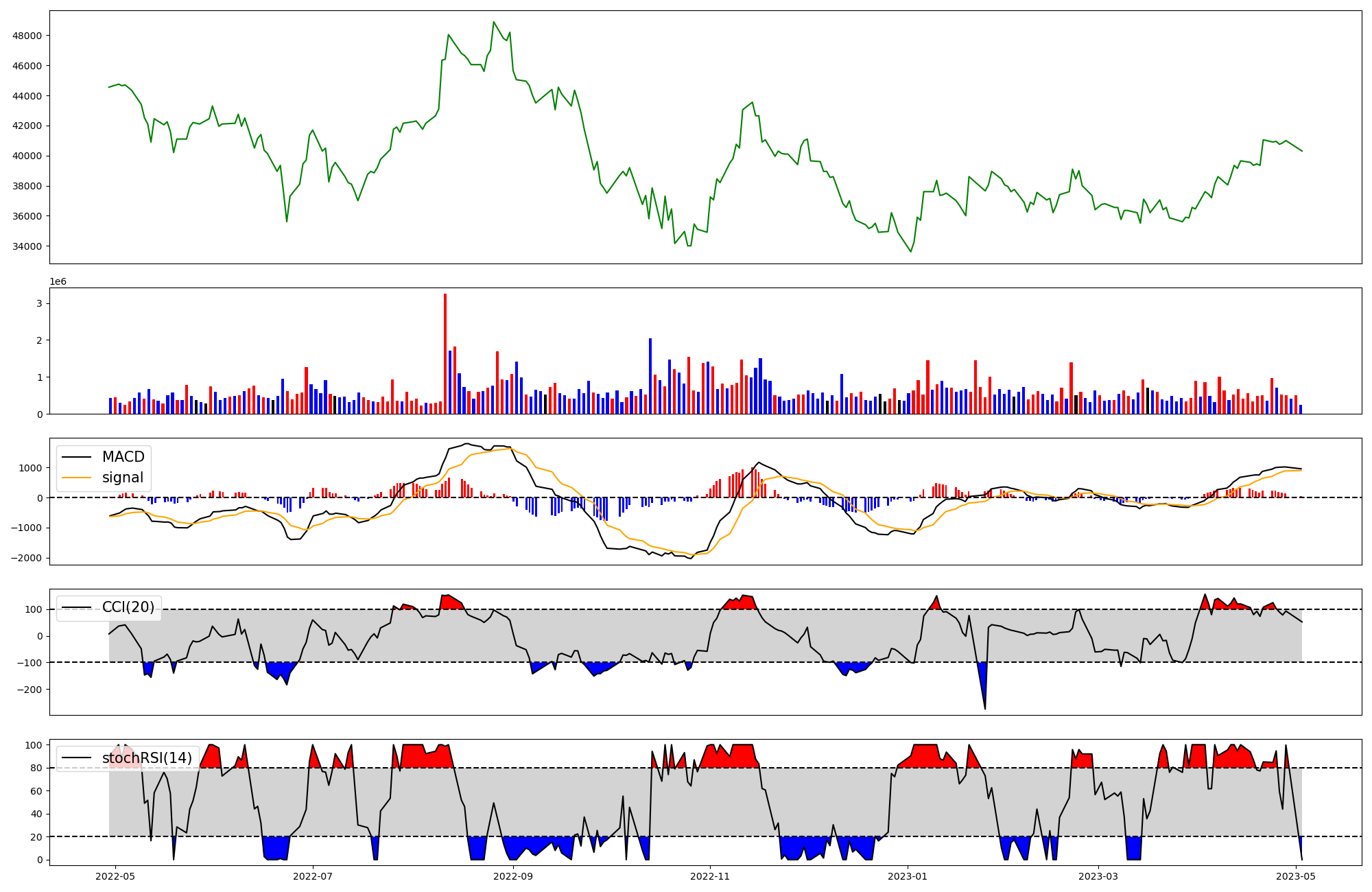
Task: Click the −200 CCI axis label
Action: [29, 689]
